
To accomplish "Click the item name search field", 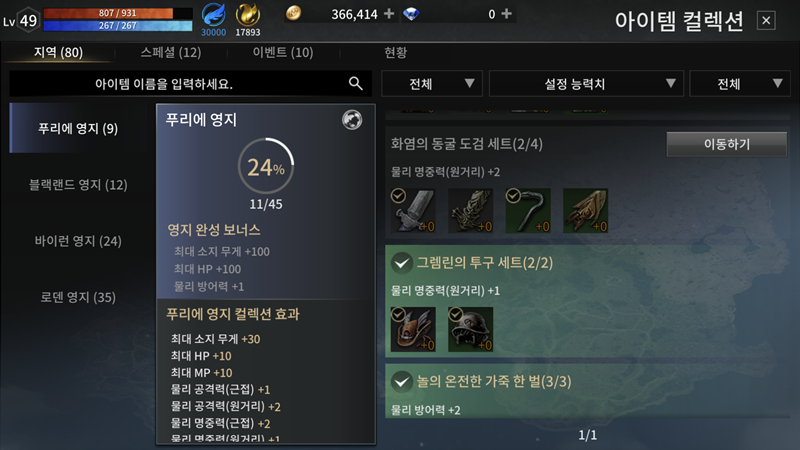I will pos(190,84).
